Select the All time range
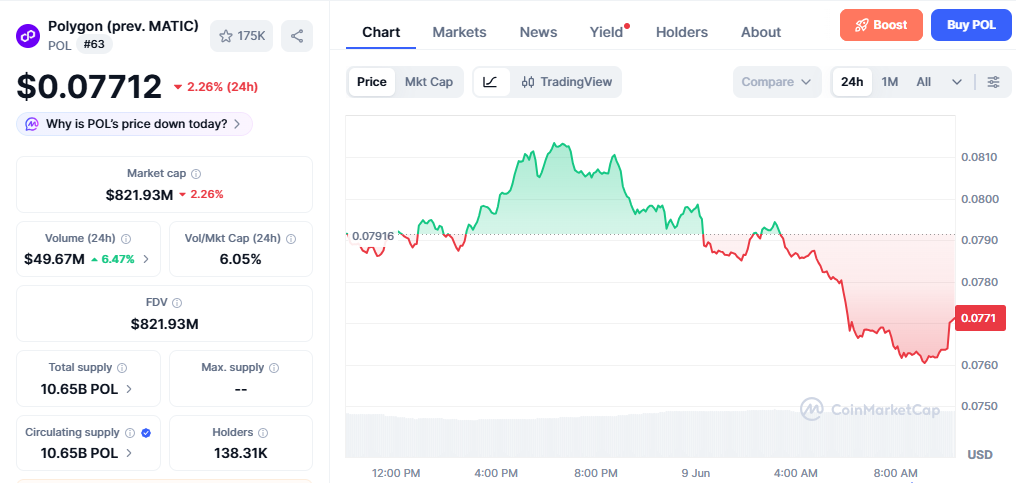The width and height of the screenshot is (1016, 483). click(923, 82)
